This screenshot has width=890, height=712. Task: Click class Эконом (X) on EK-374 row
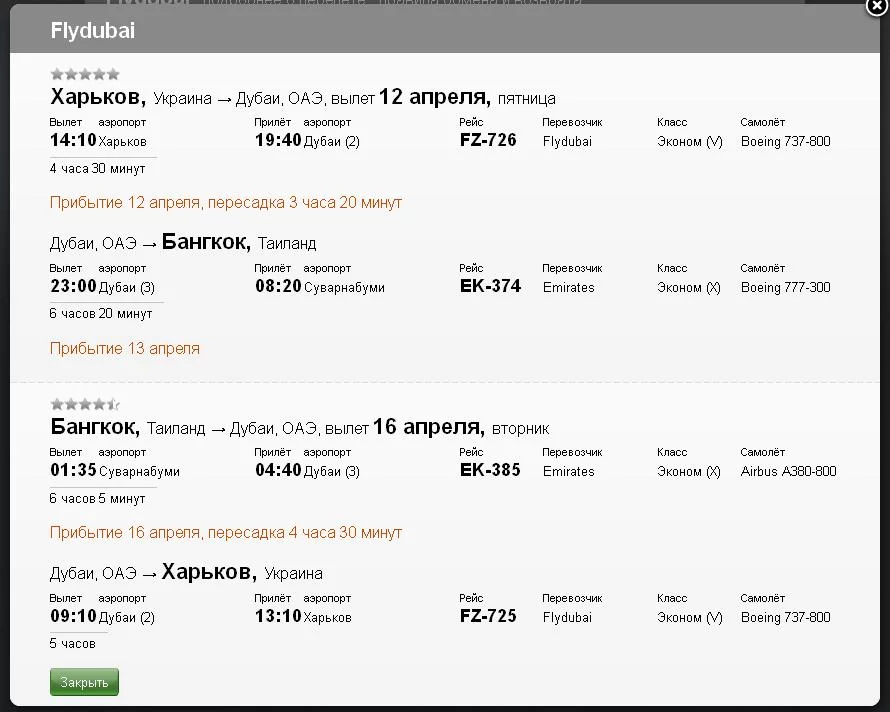click(x=689, y=287)
